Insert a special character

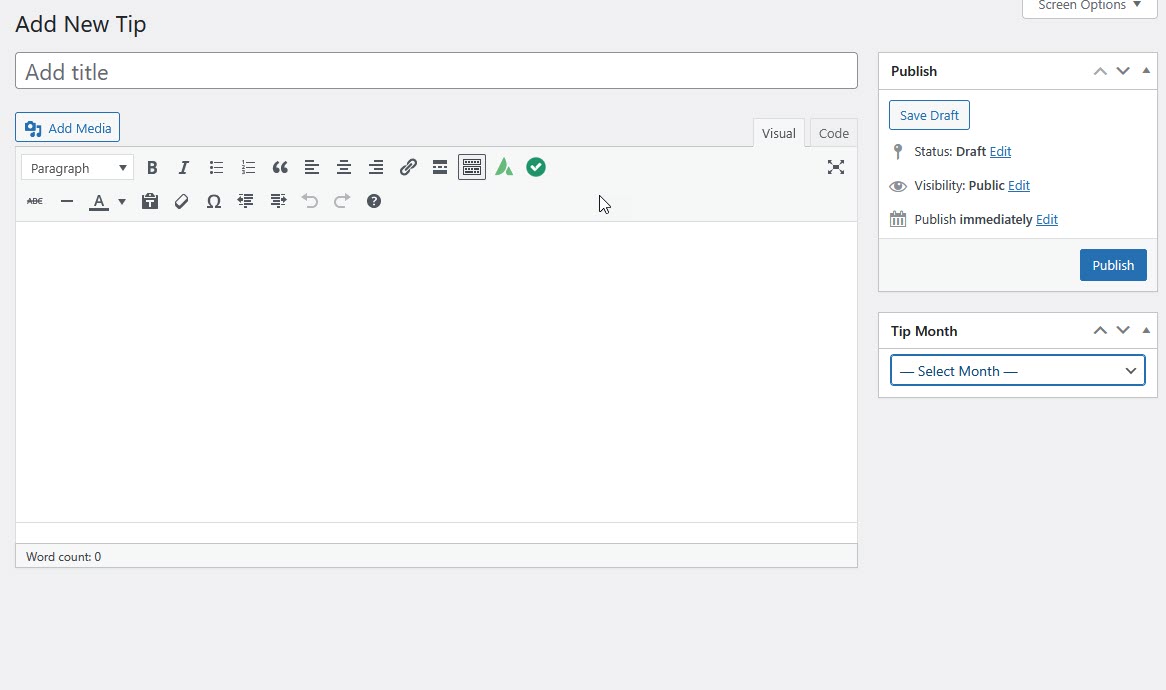[214, 201]
